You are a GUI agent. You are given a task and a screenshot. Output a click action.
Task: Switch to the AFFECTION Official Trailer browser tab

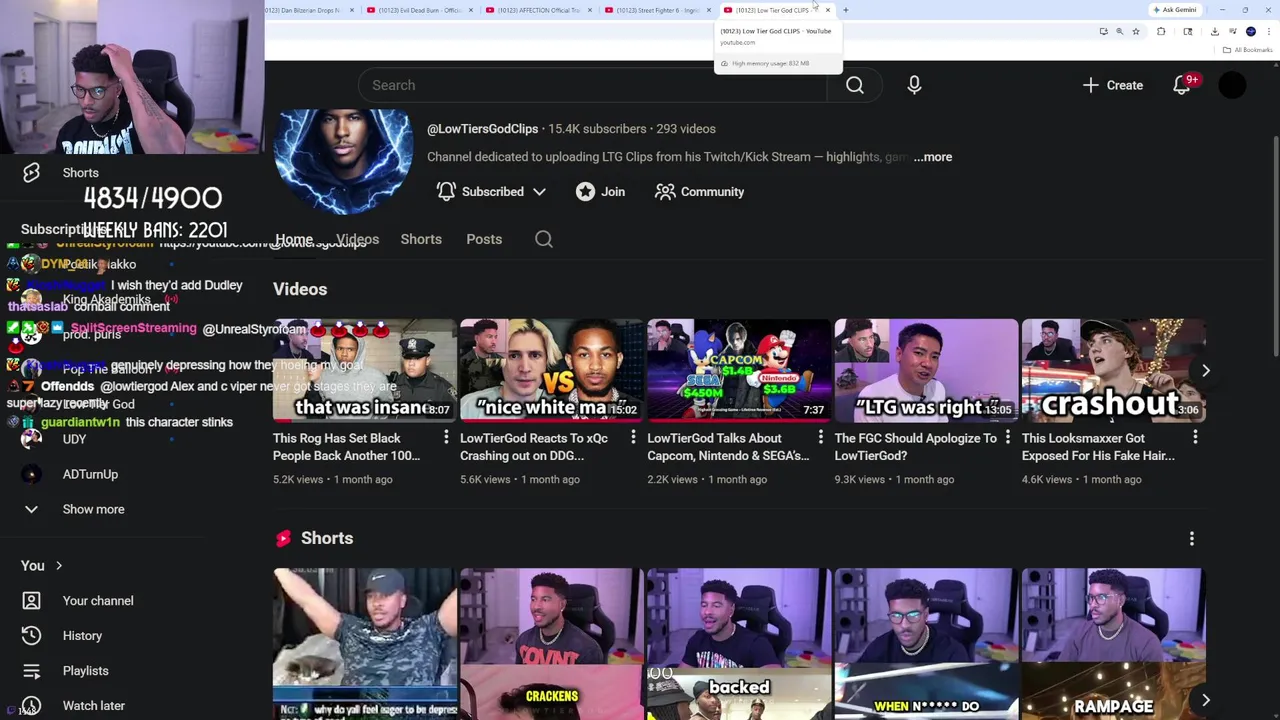pos(539,10)
